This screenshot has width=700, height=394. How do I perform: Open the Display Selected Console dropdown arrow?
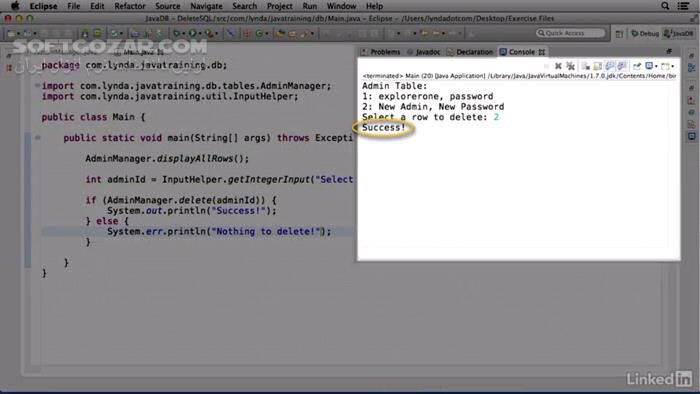point(656,66)
